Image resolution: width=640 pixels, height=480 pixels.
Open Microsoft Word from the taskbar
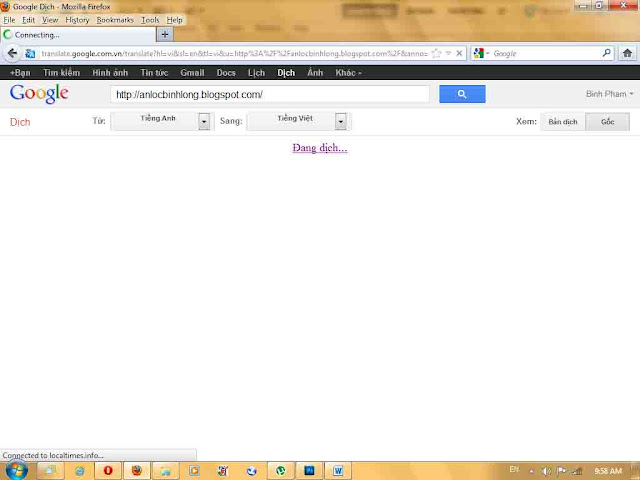pyautogui.click(x=338, y=471)
